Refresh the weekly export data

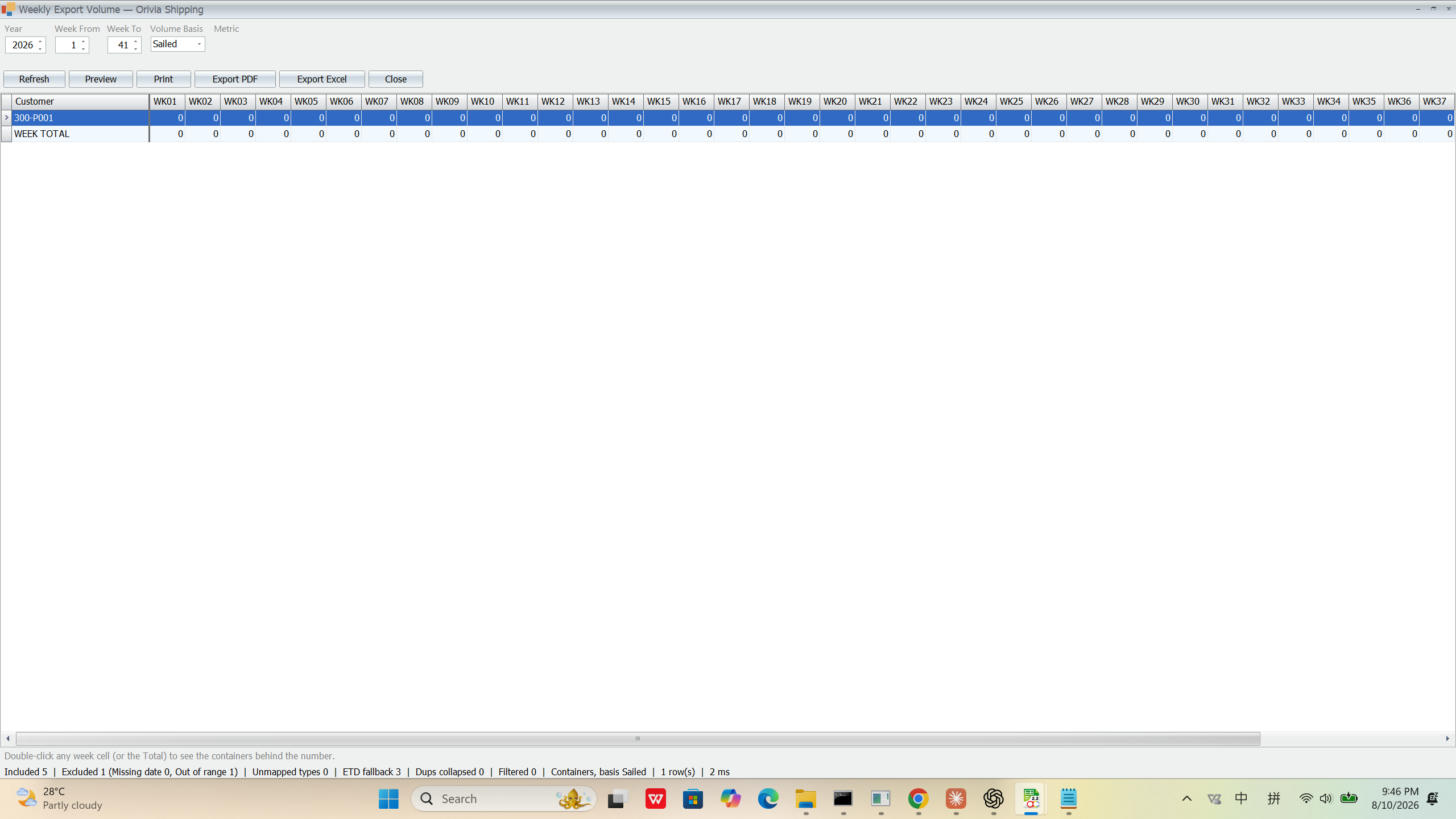click(x=34, y=79)
